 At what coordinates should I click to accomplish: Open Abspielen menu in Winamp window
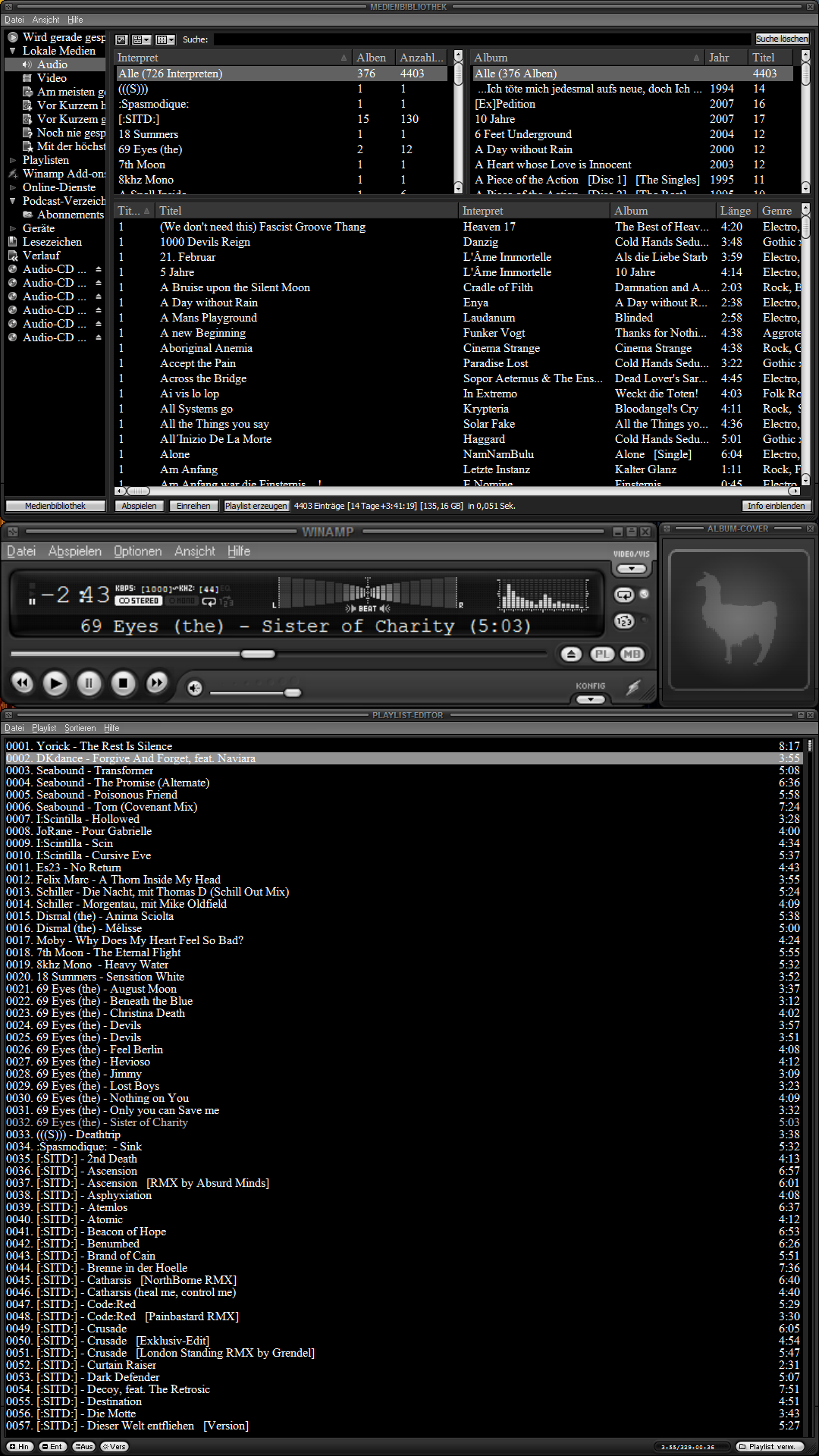click(75, 551)
